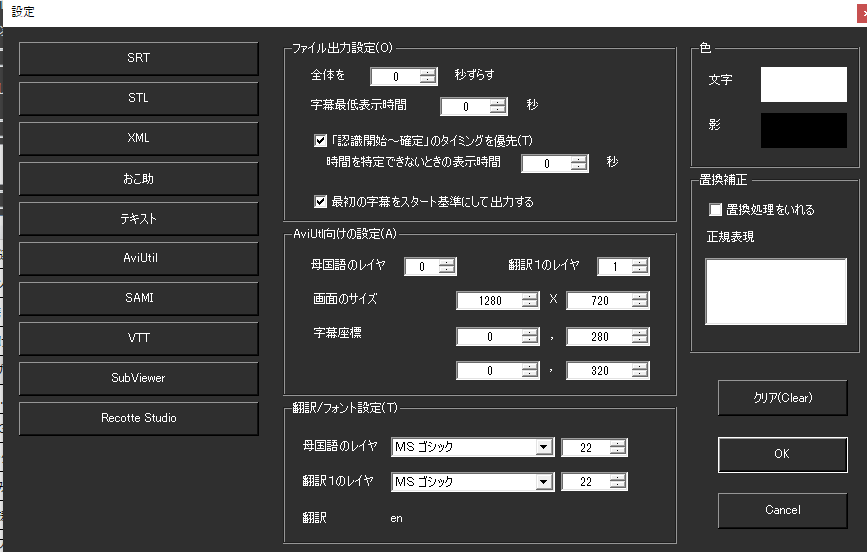867x552 pixels.
Task: Expand the 翻訳1のレイヤ font dropdown
Action: coord(544,482)
